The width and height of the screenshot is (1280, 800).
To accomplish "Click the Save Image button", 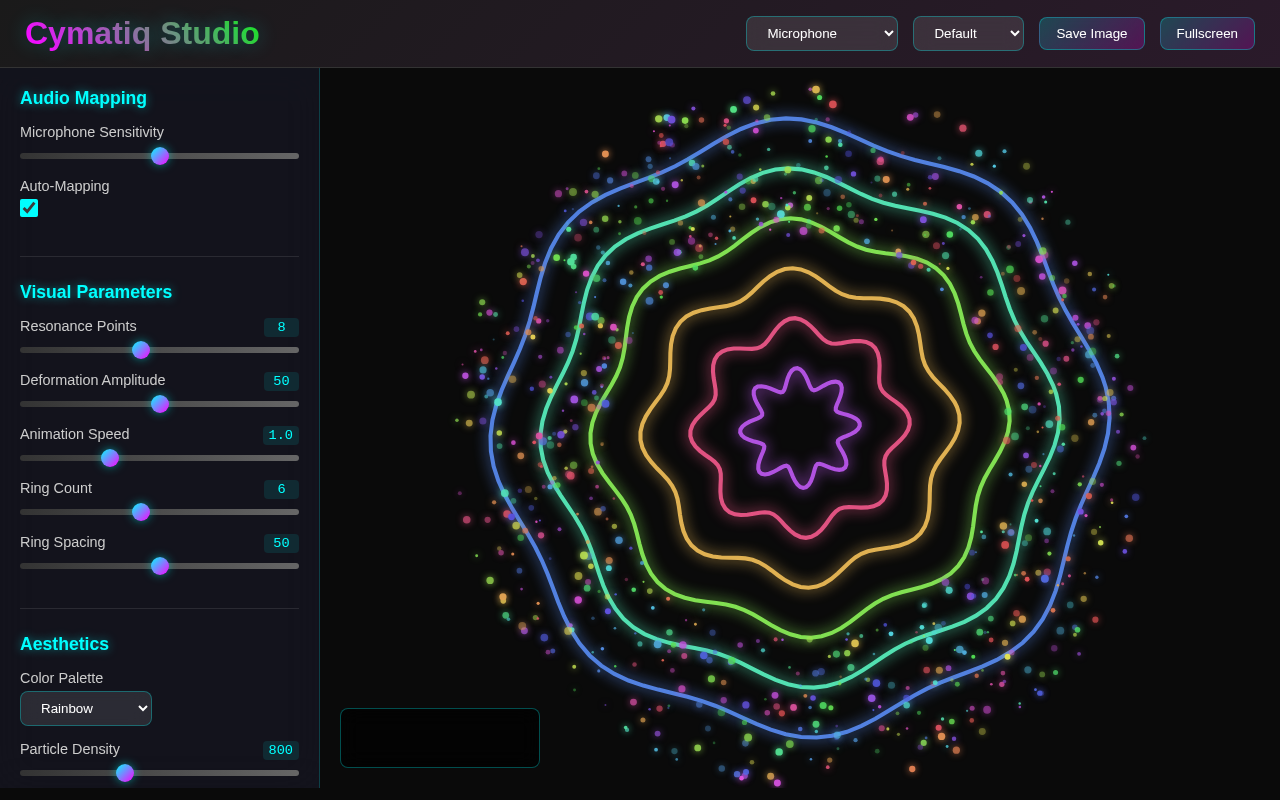I will point(1091,33).
